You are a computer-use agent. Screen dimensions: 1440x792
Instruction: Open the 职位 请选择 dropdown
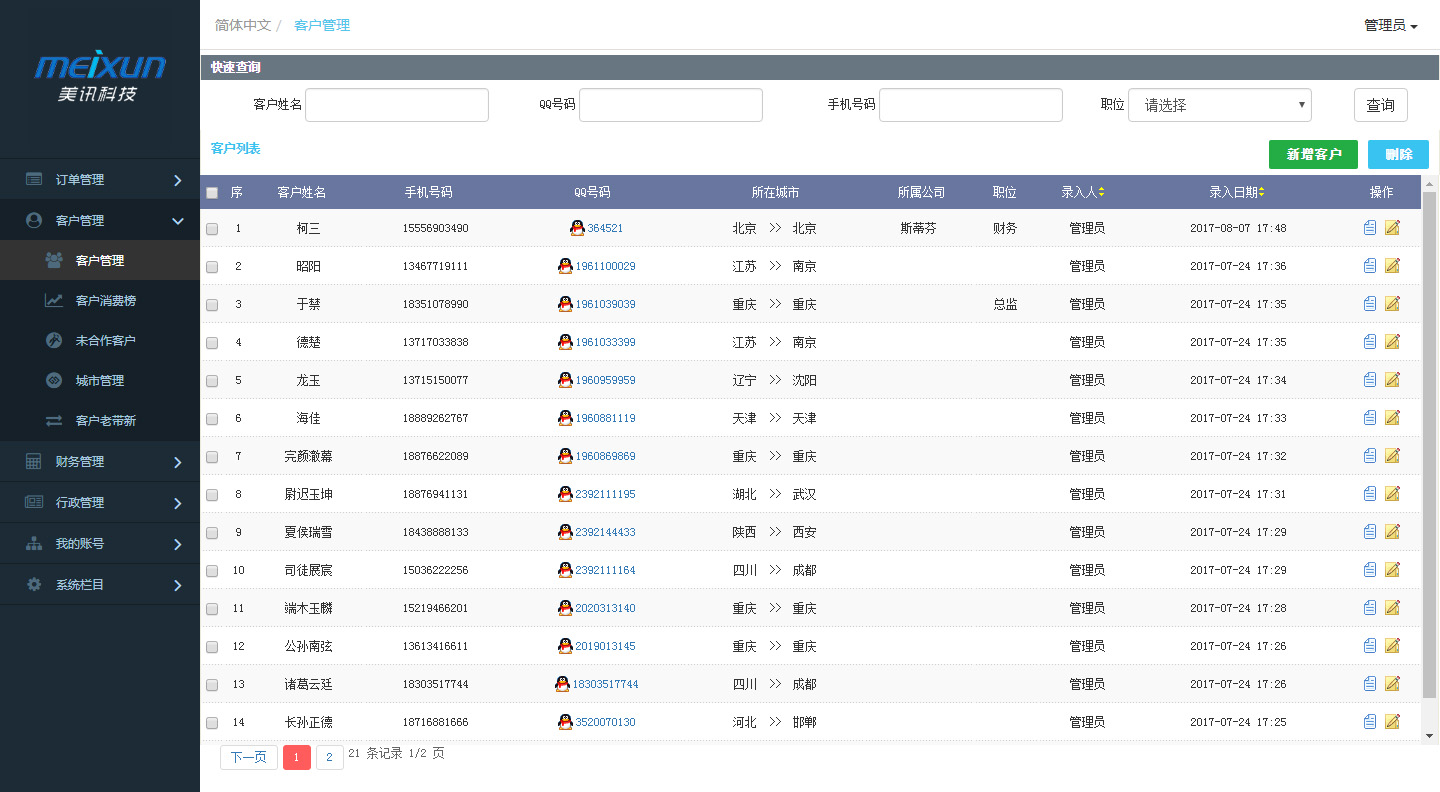[1219, 105]
